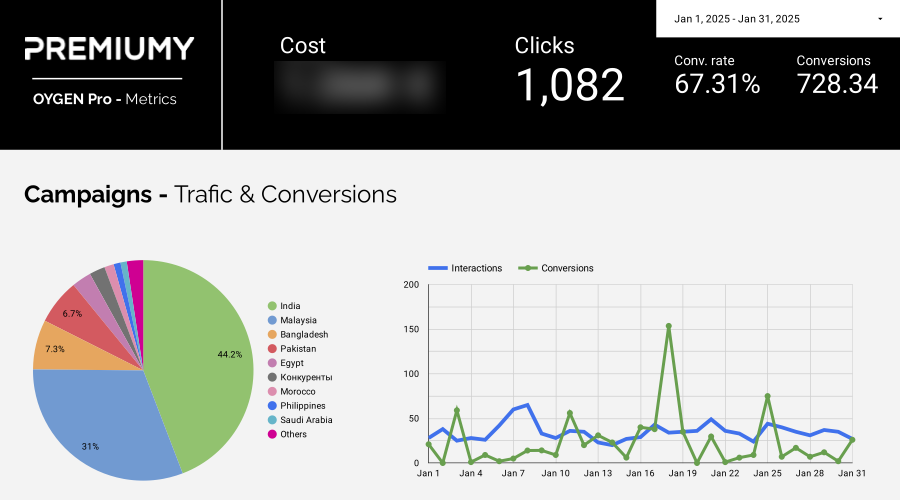Click the Philippines legend dot
The height and width of the screenshot is (500, 900).
coord(272,406)
